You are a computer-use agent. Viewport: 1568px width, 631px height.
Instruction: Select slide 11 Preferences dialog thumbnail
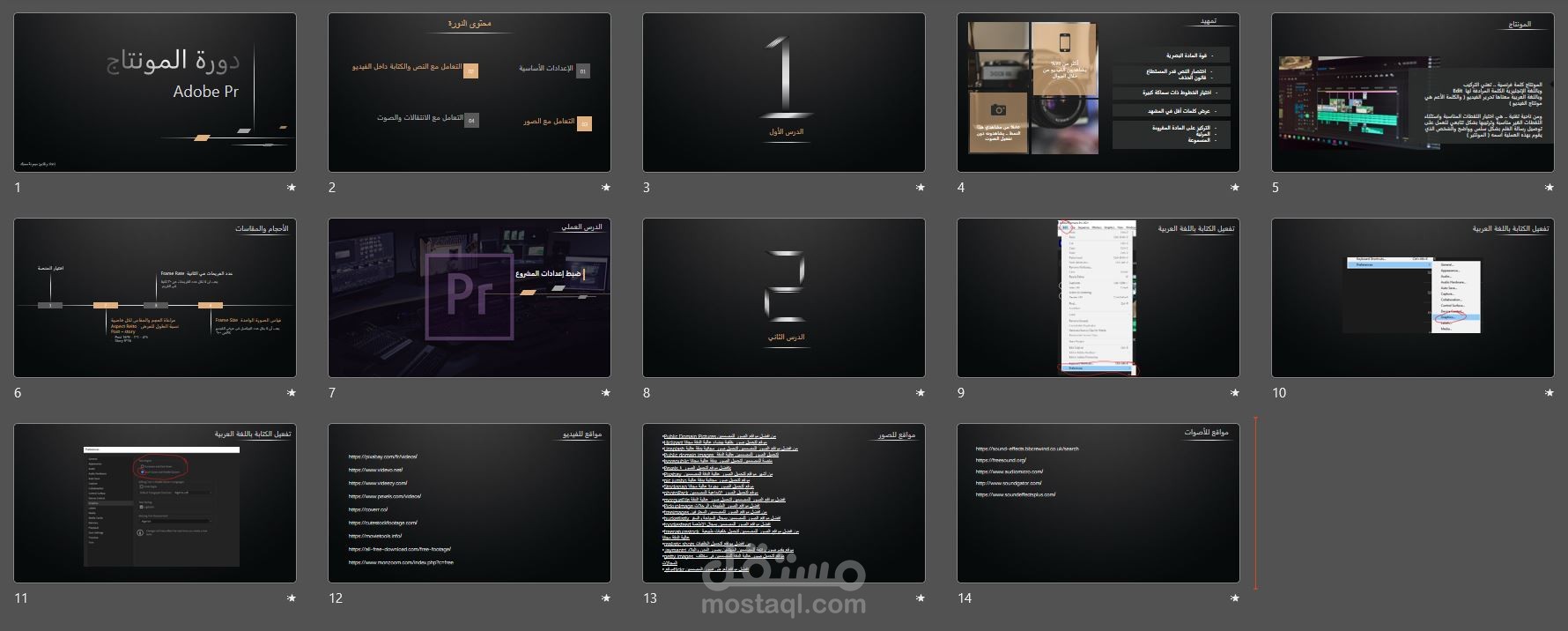tap(155, 503)
